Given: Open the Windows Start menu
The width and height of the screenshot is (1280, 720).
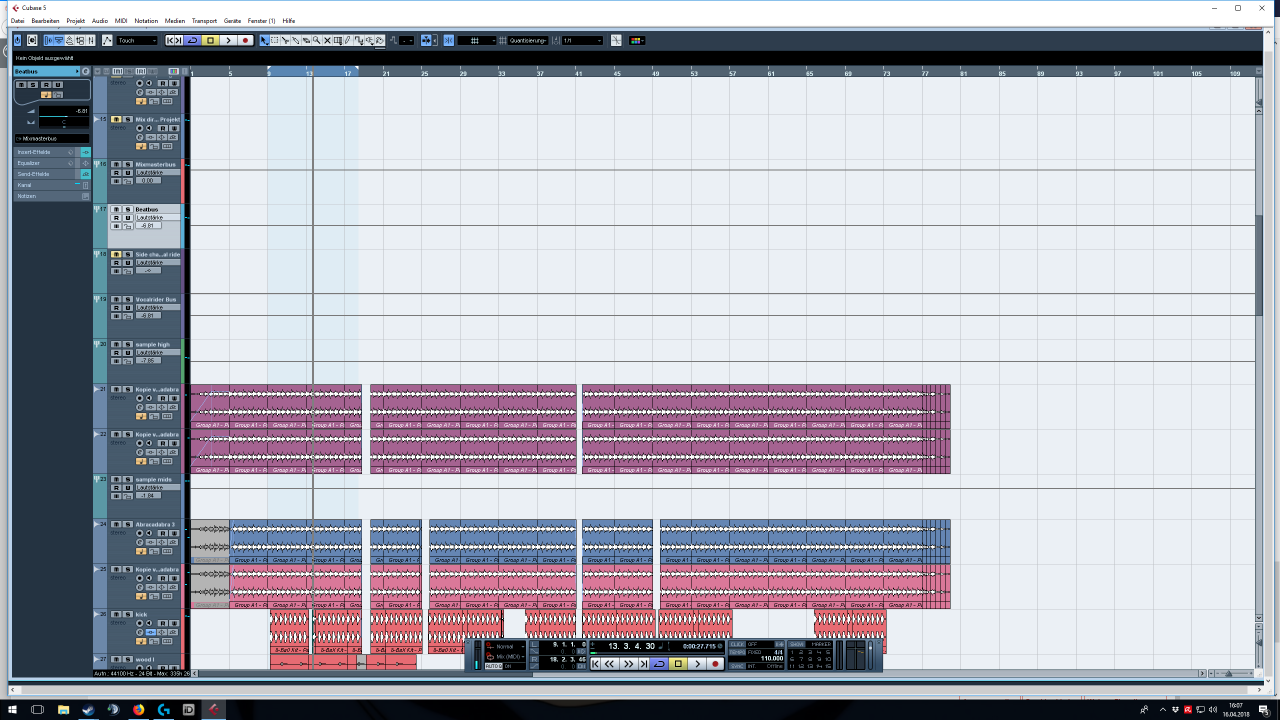Looking at the screenshot, I should click(12, 709).
